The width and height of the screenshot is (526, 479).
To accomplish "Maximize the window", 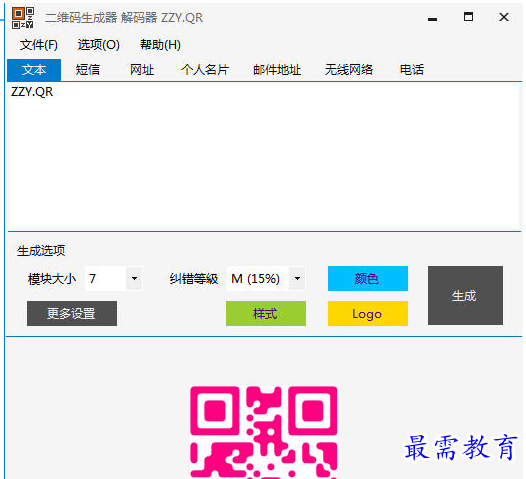I will click(x=468, y=17).
